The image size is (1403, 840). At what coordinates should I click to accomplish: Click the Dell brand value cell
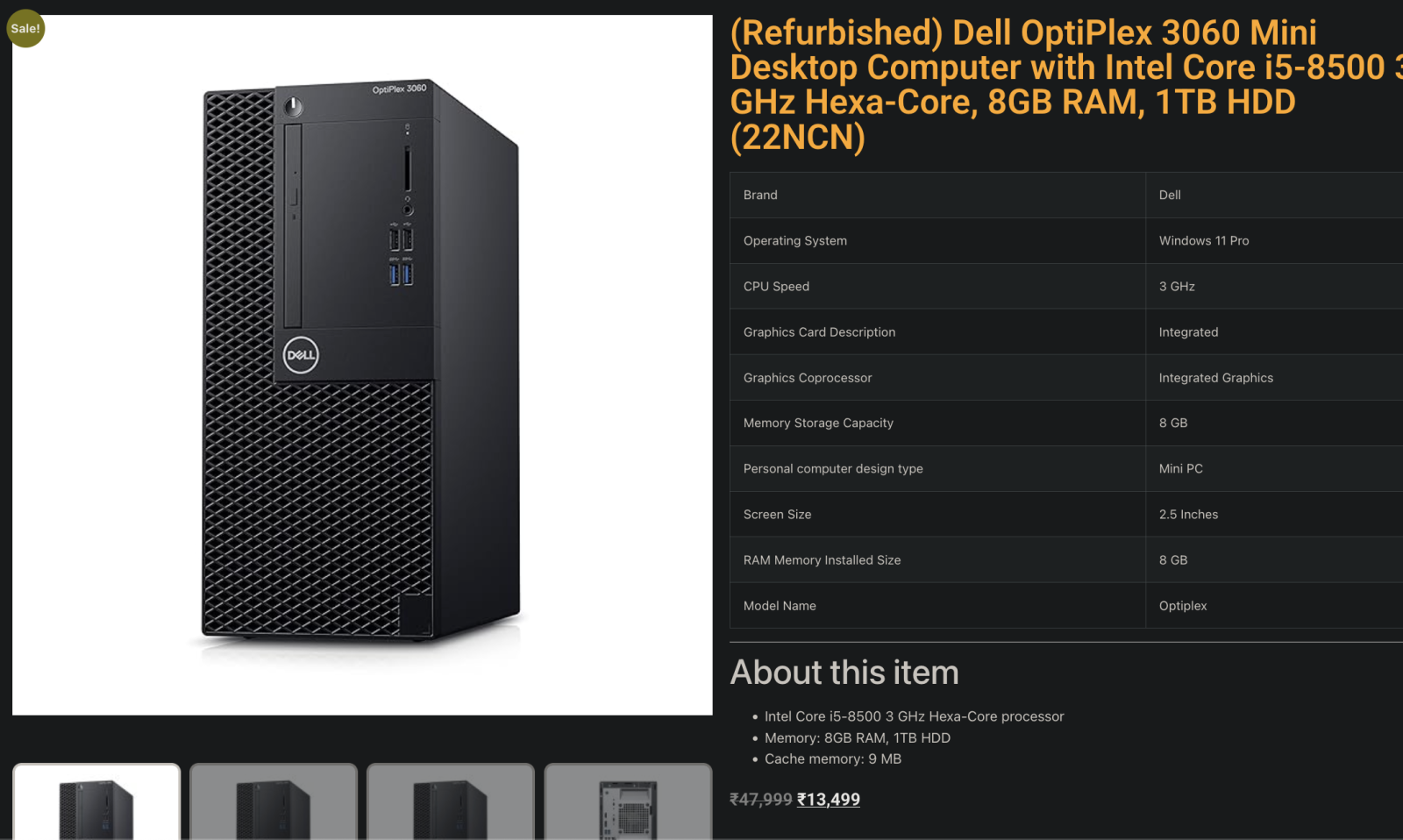(x=1274, y=195)
